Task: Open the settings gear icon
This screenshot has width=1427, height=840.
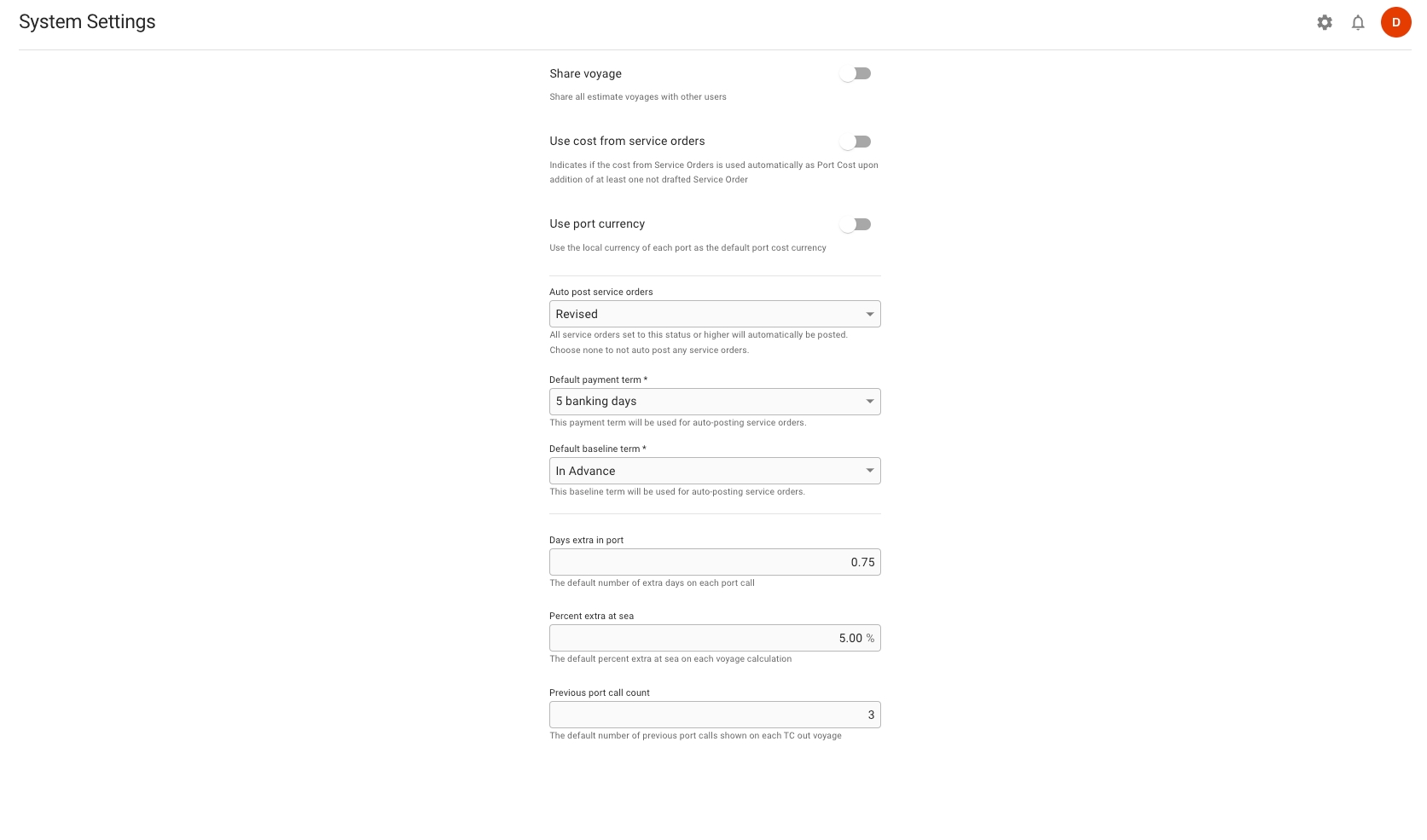Action: point(1324,23)
